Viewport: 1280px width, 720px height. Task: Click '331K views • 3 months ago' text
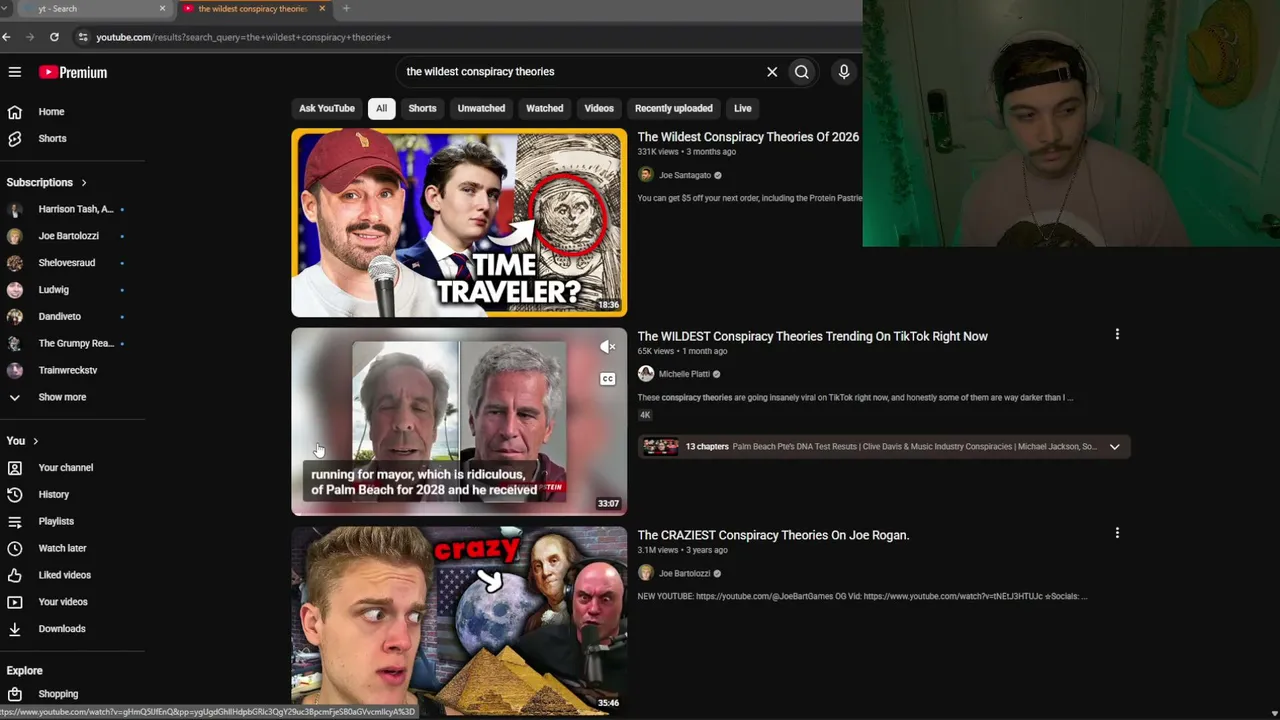tap(687, 152)
